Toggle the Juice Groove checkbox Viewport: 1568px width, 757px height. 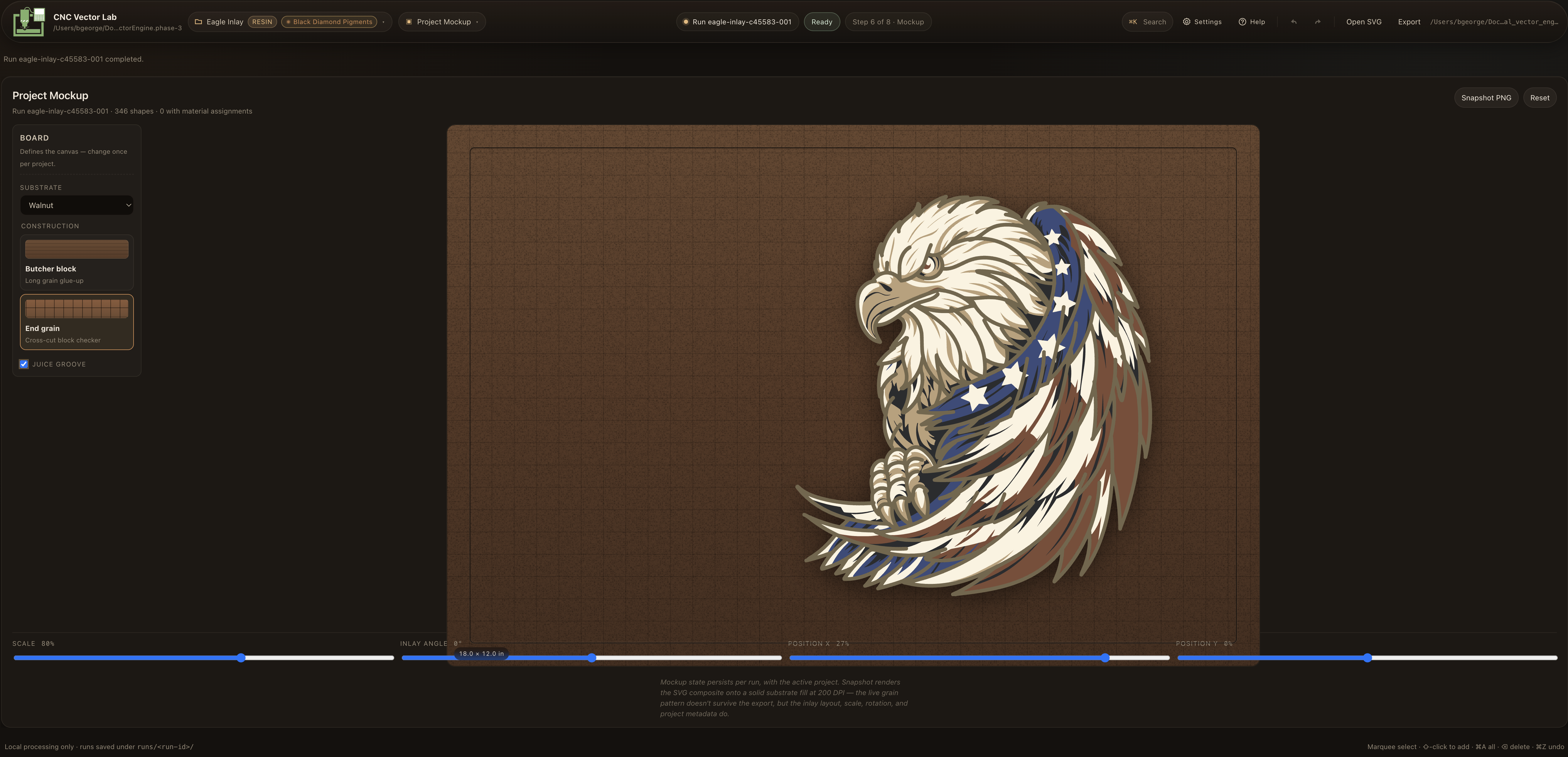pos(24,364)
